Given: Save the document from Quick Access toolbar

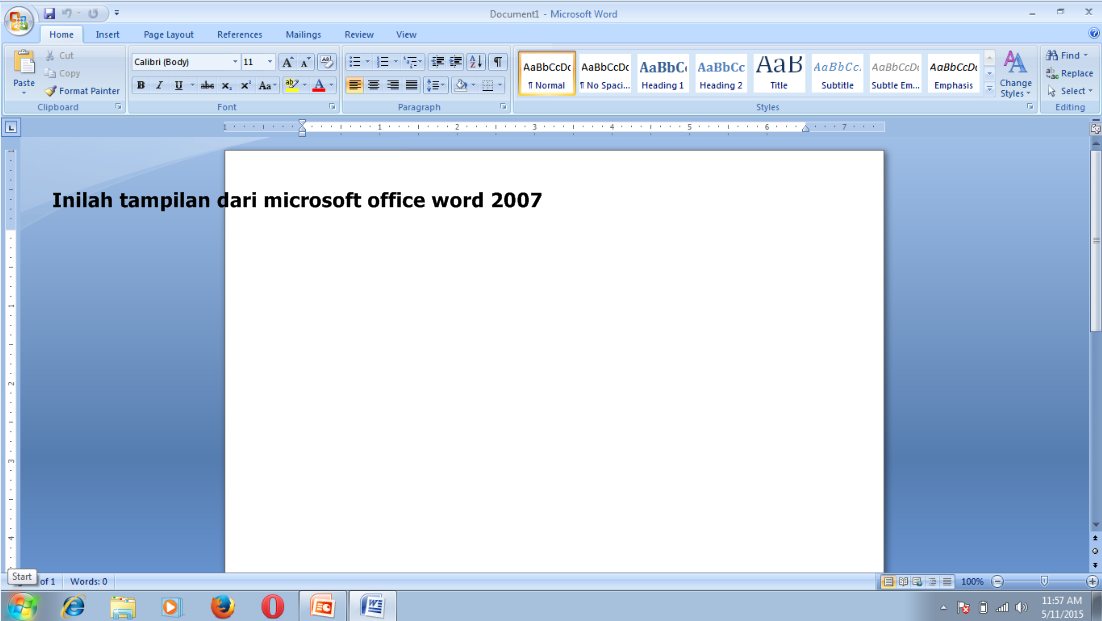Looking at the screenshot, I should pos(49,13).
